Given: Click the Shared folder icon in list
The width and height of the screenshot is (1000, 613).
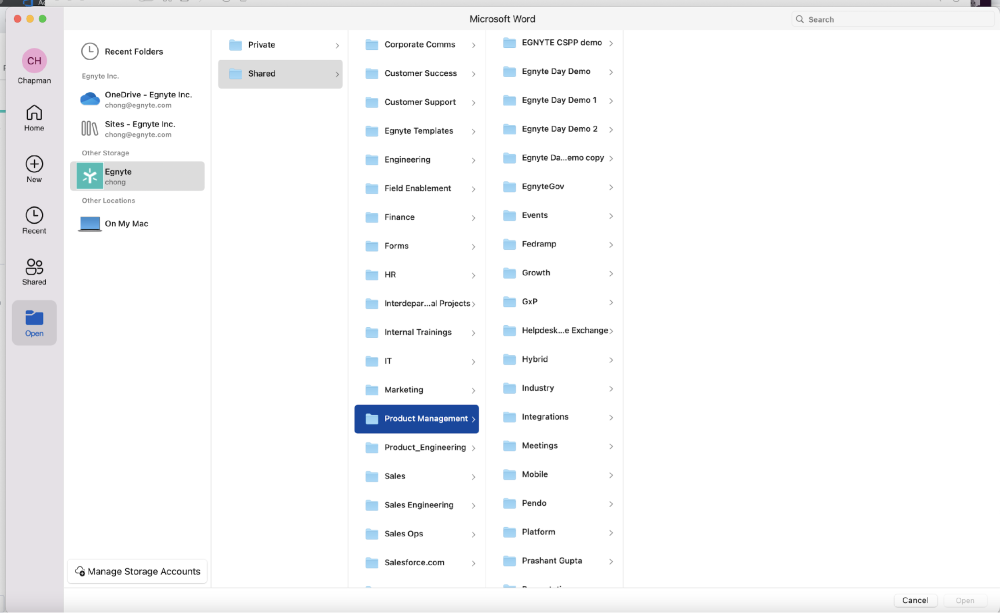Looking at the screenshot, I should coord(235,73).
